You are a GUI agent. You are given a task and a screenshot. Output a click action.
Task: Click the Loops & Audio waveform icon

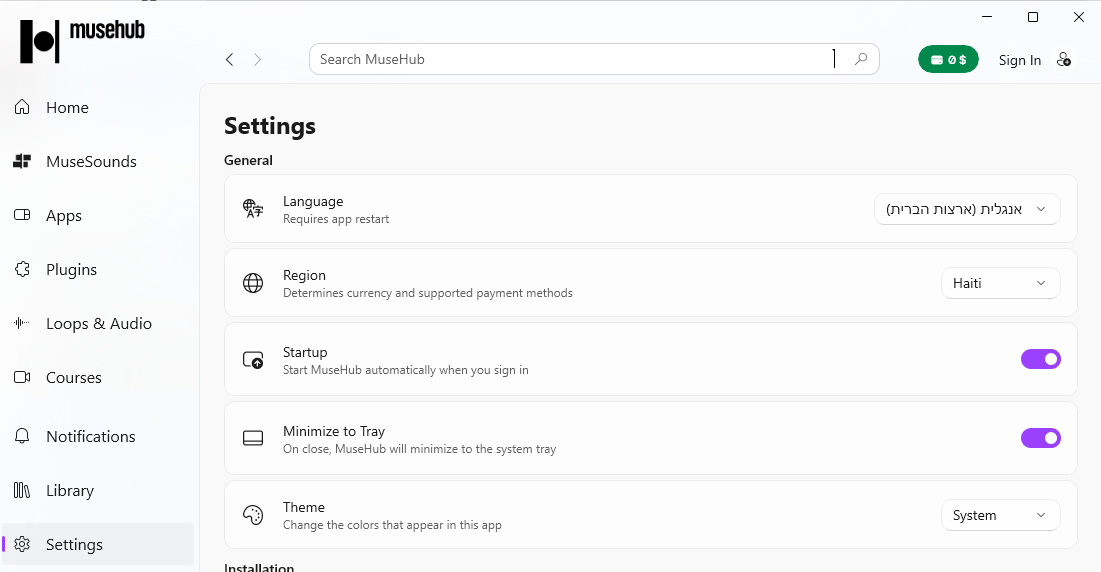click(22, 323)
